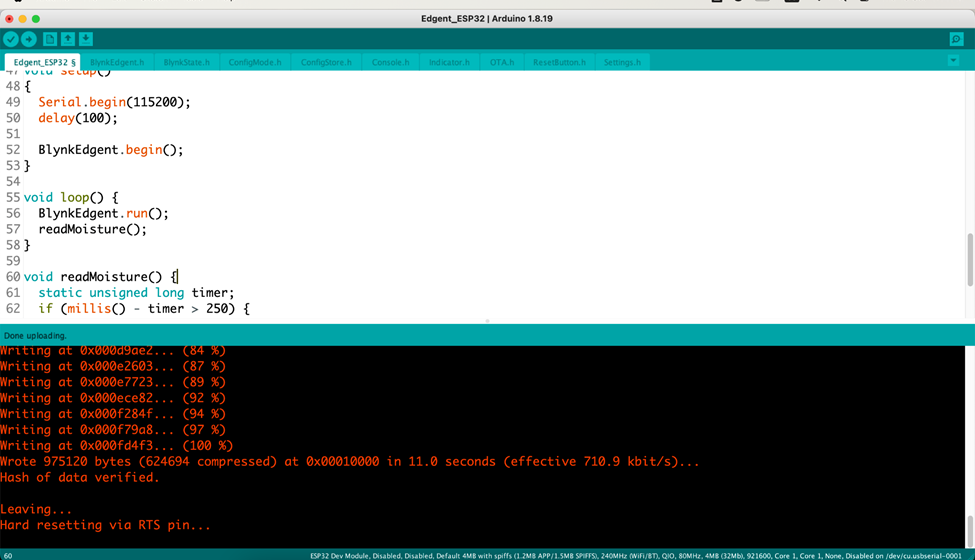This screenshot has height=560, width=975.
Task: Switch to the BlynkEdgent.h tab
Action: coord(117,62)
